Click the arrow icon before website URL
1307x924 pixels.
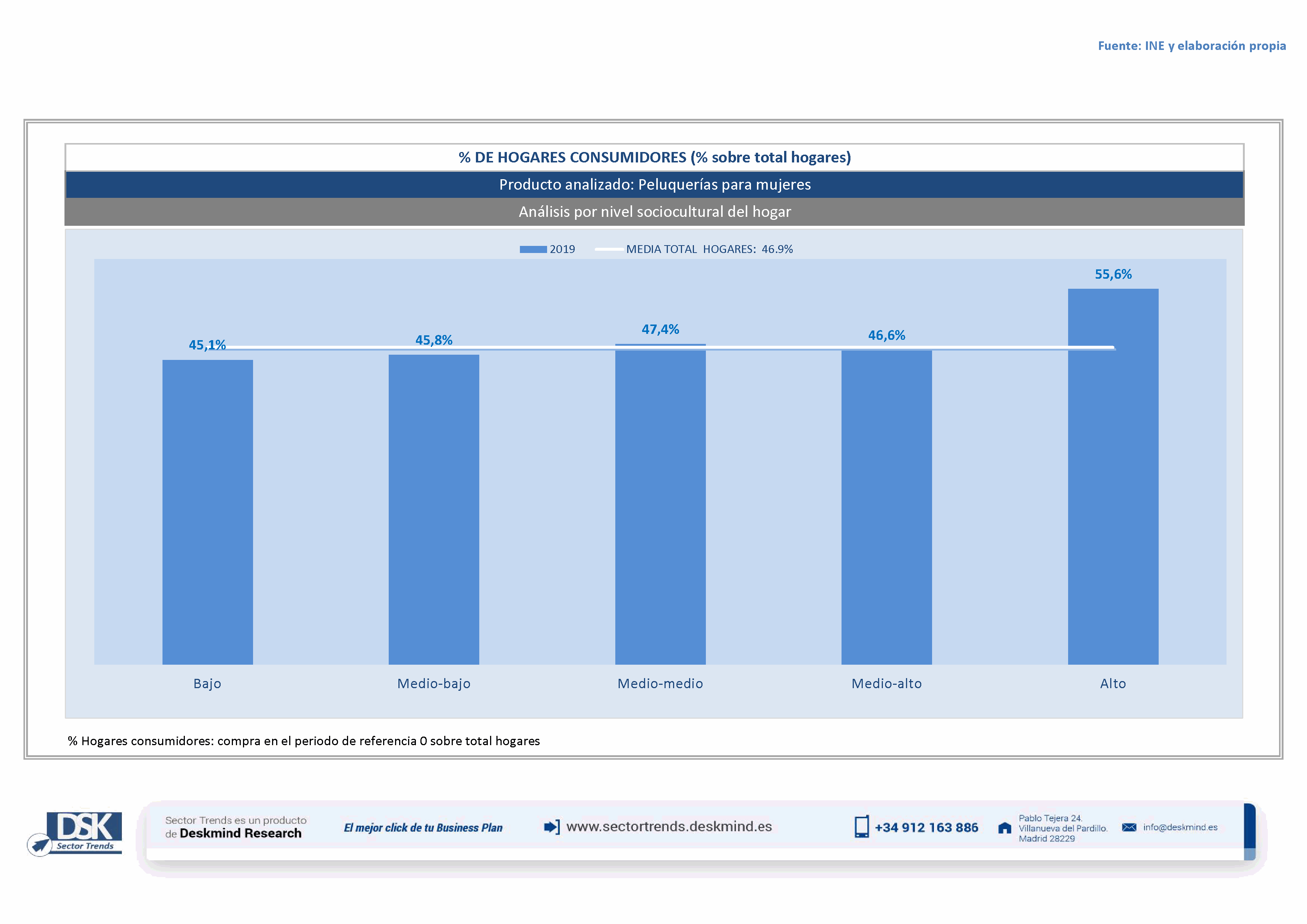coord(552,827)
